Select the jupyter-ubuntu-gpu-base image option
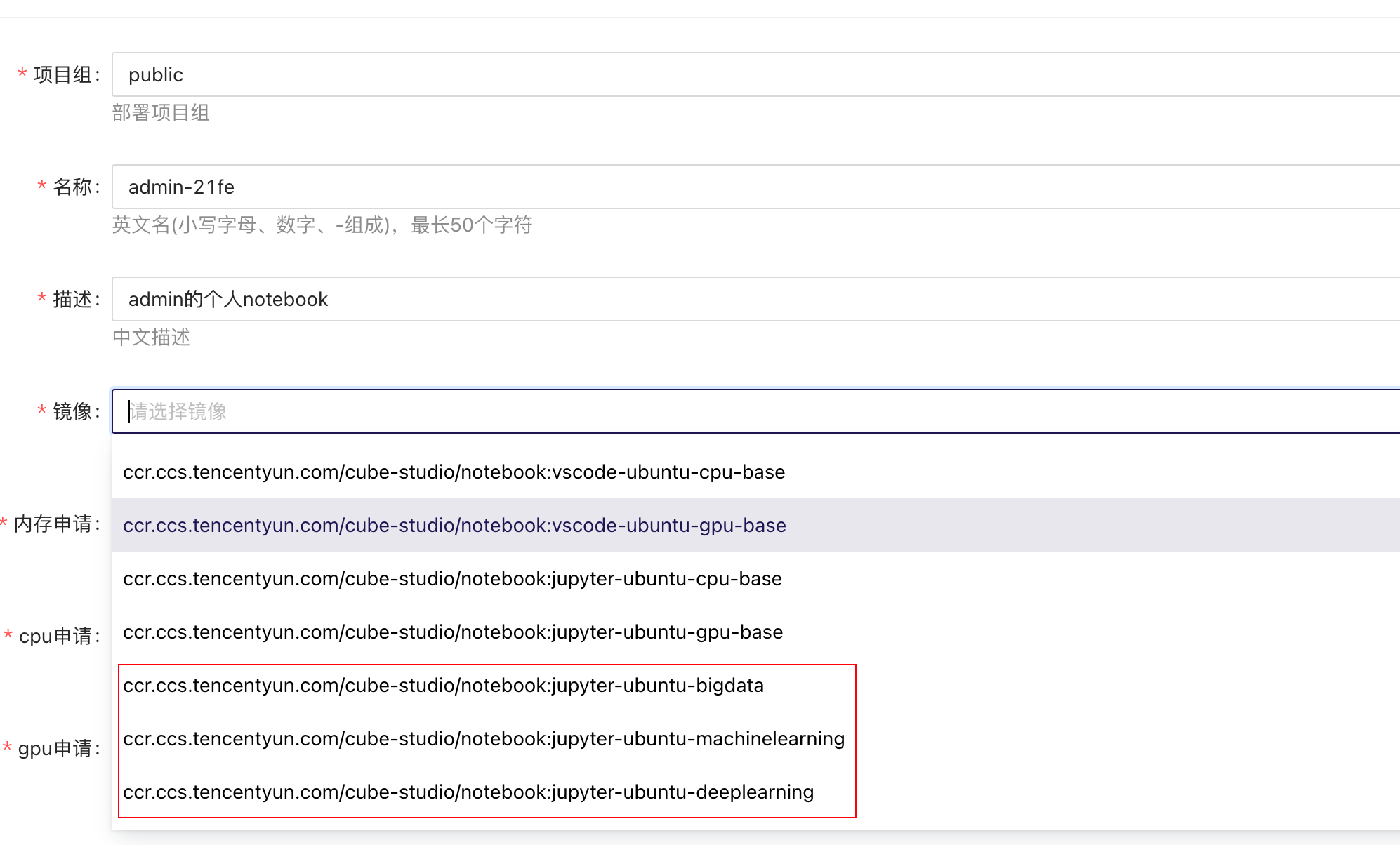The width and height of the screenshot is (1400, 845). coord(452,632)
